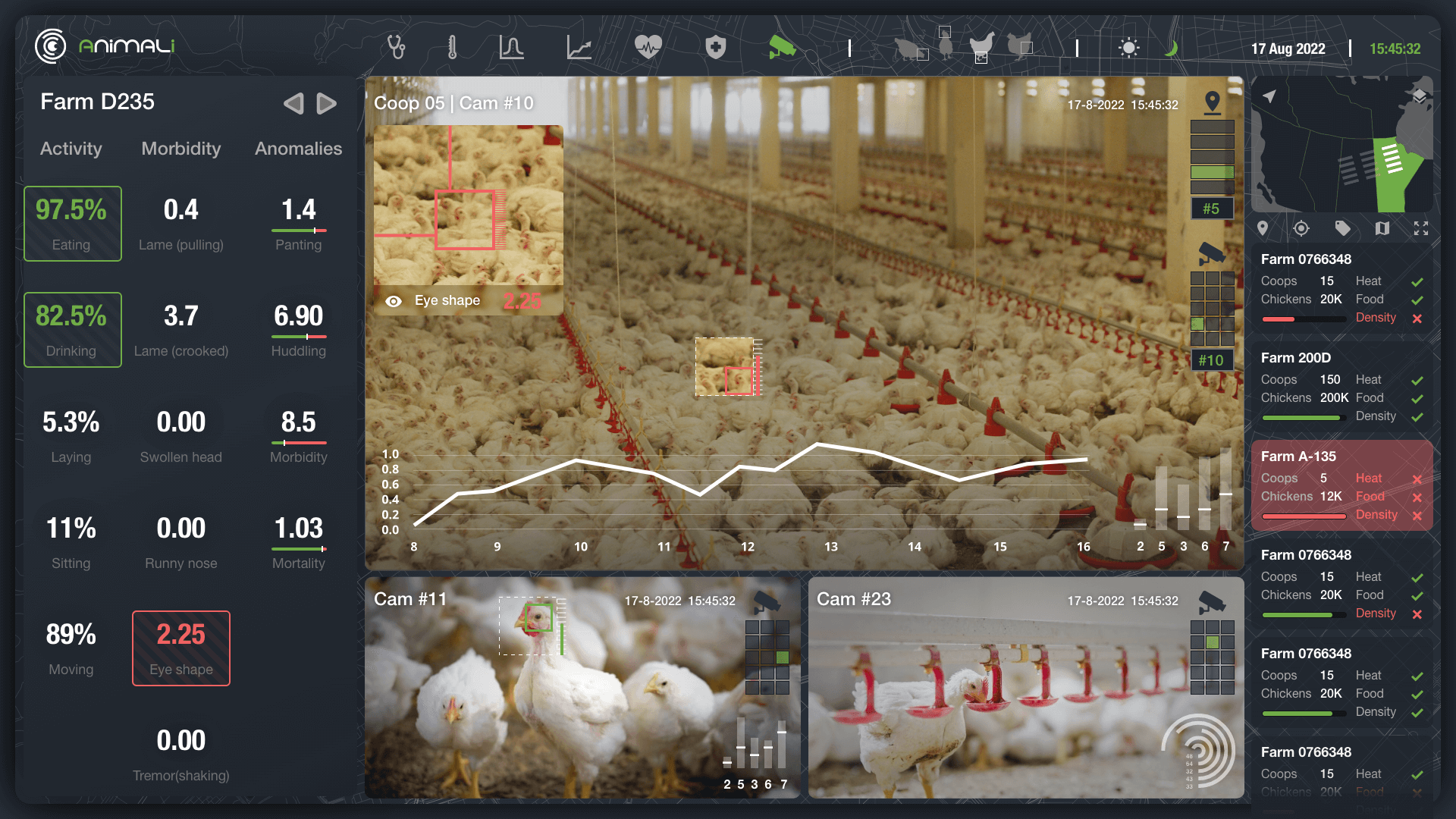Select the green cell in Cam #23 grid
This screenshot has height=819, width=1456.
pos(1213,642)
